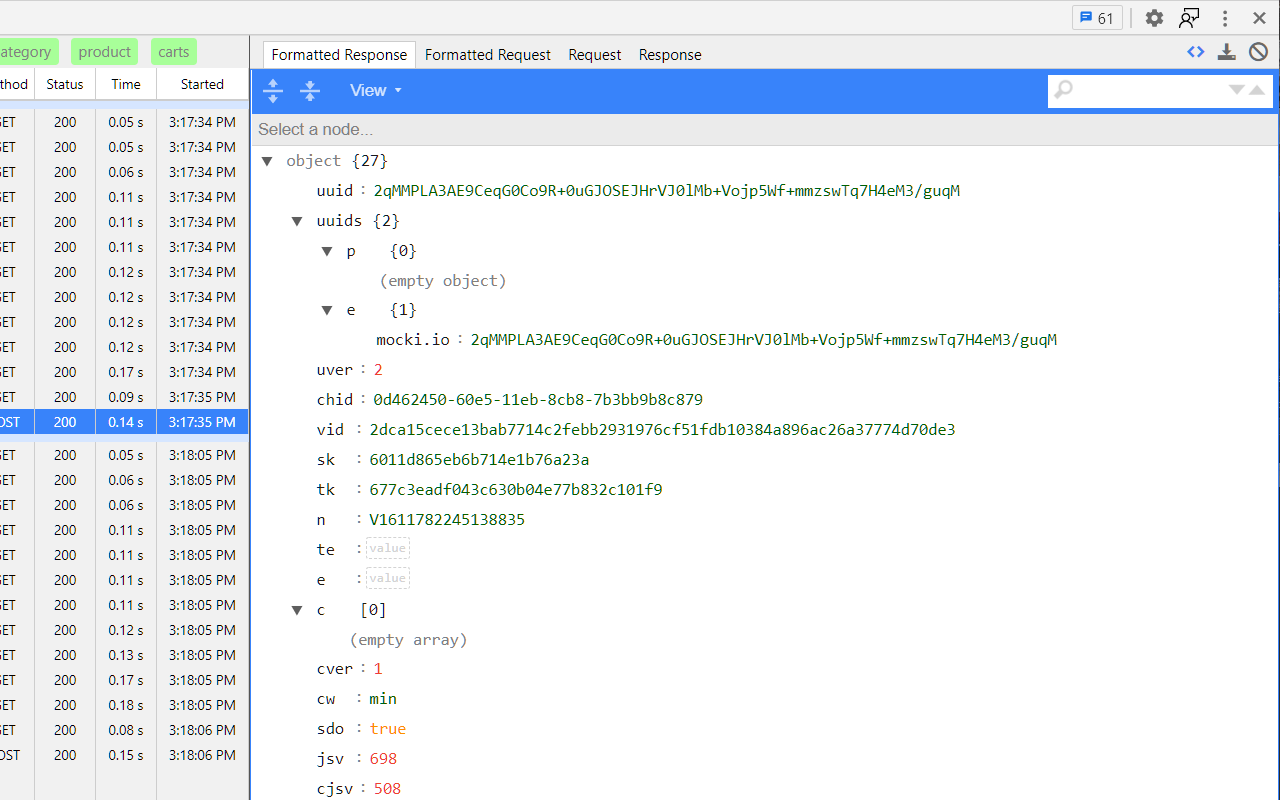Image resolution: width=1280 pixels, height=800 pixels.
Task: Toggle the product filter tag
Action: (x=104, y=52)
